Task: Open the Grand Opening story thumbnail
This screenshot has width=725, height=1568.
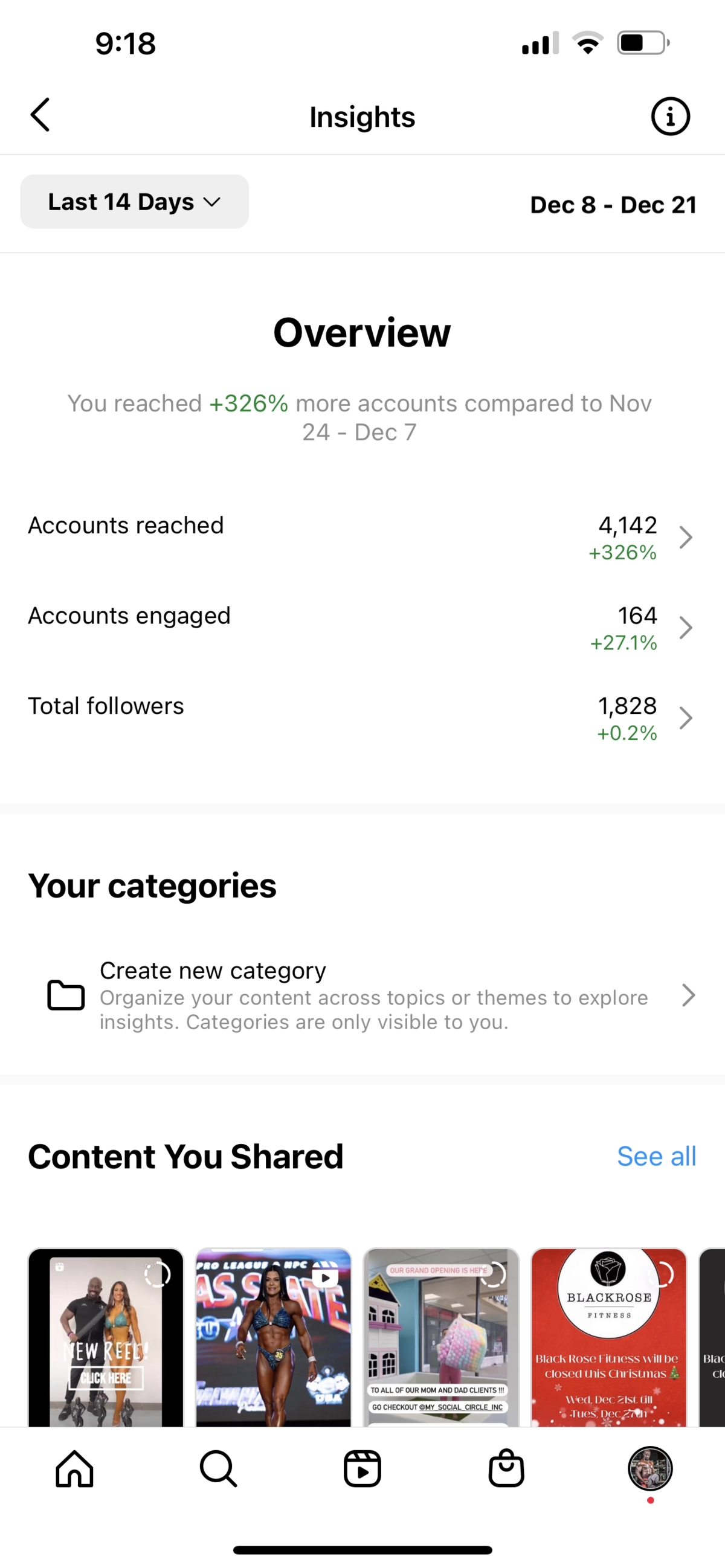Action: coord(441,1337)
